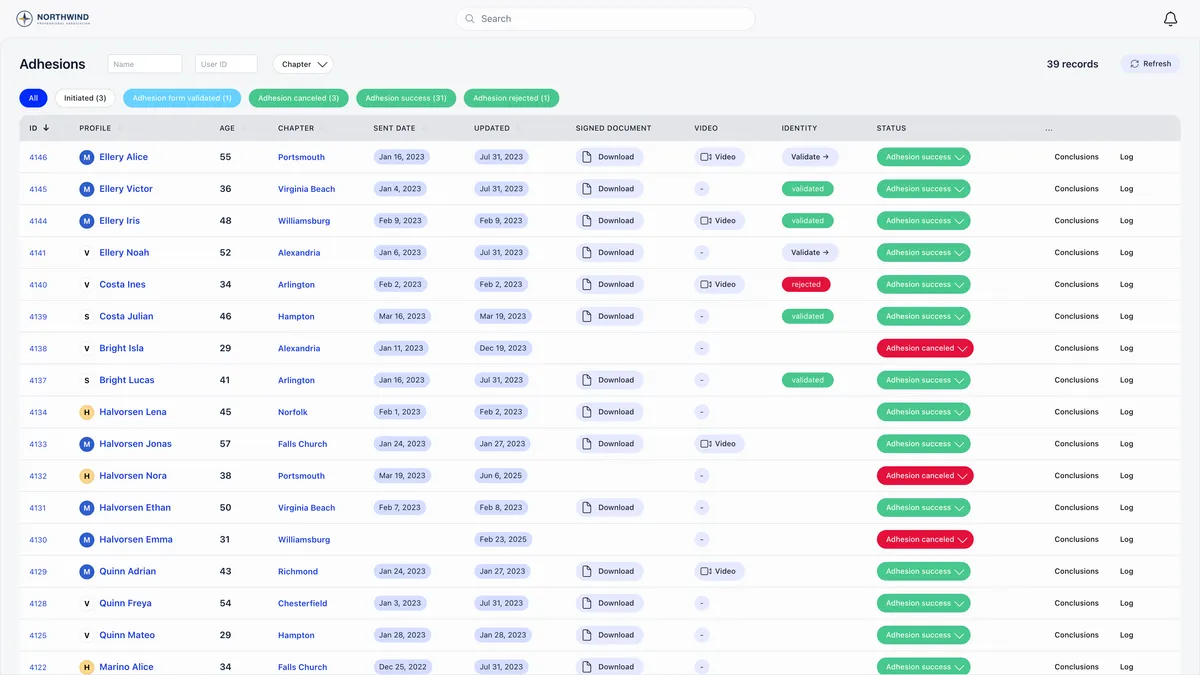Click document icon in Ellery Noah's Download

[587, 253]
